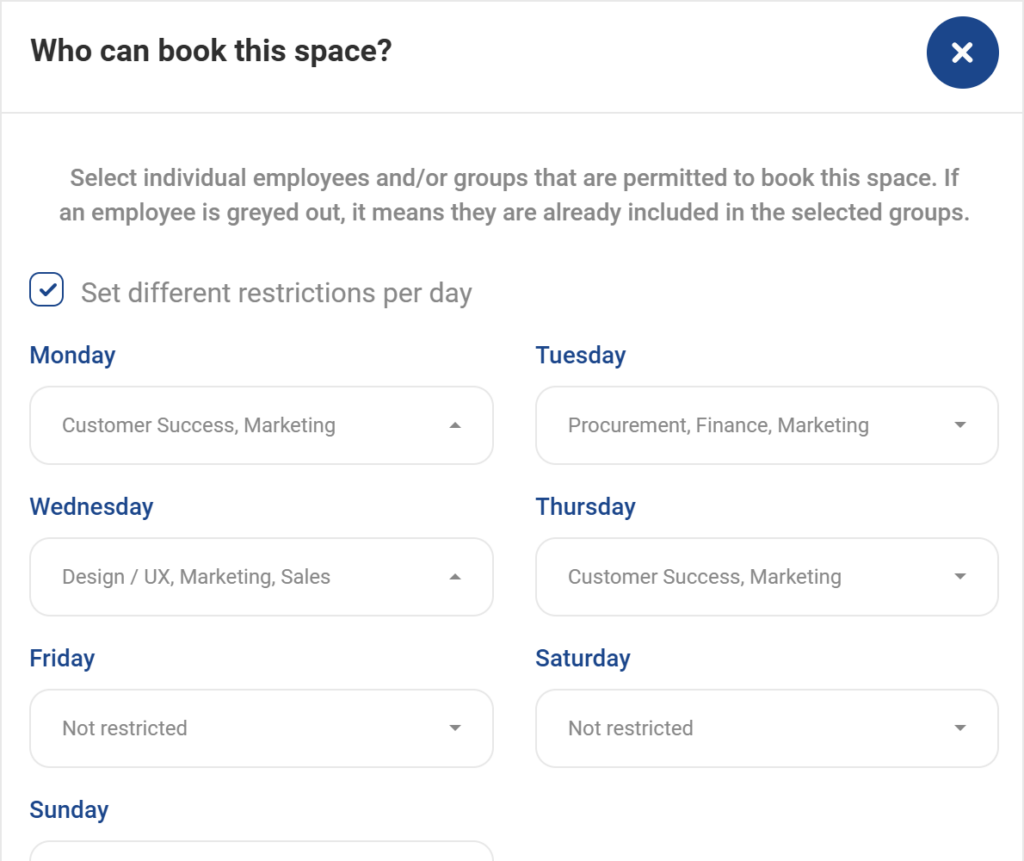Open the Friday 'Not restricted' dropdown
The width and height of the screenshot is (1024, 861).
[x=261, y=728]
